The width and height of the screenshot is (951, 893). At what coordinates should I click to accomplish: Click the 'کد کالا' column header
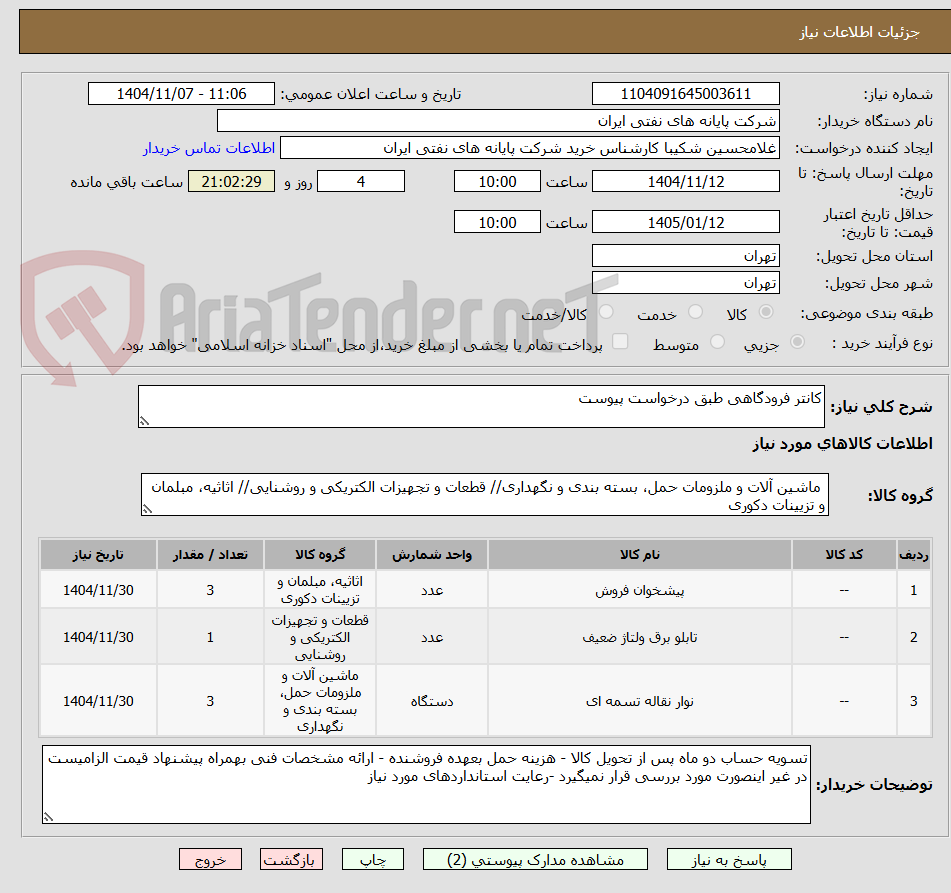click(x=844, y=554)
